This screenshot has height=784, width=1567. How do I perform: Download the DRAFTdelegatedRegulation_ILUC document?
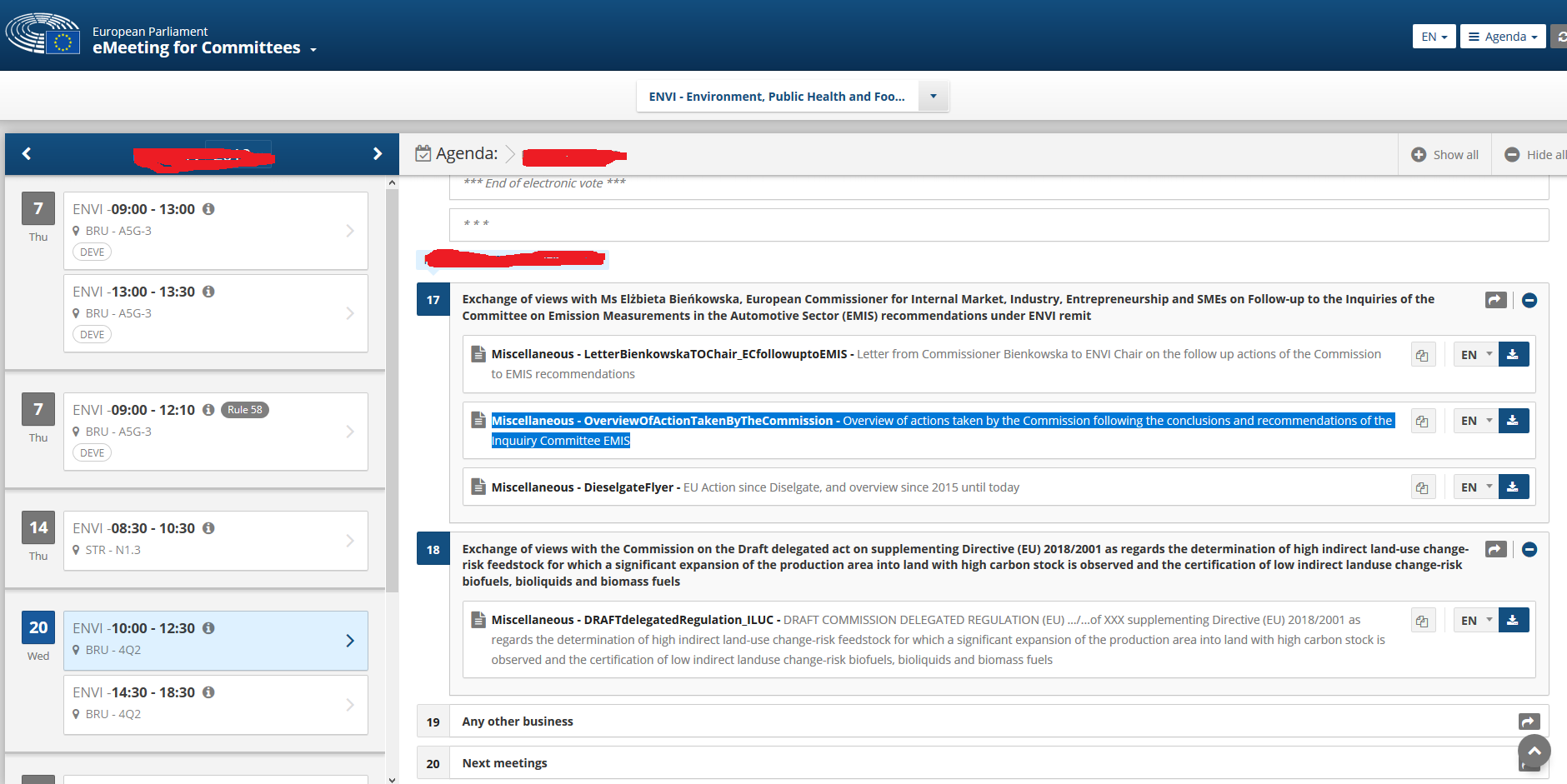pyautogui.click(x=1513, y=621)
